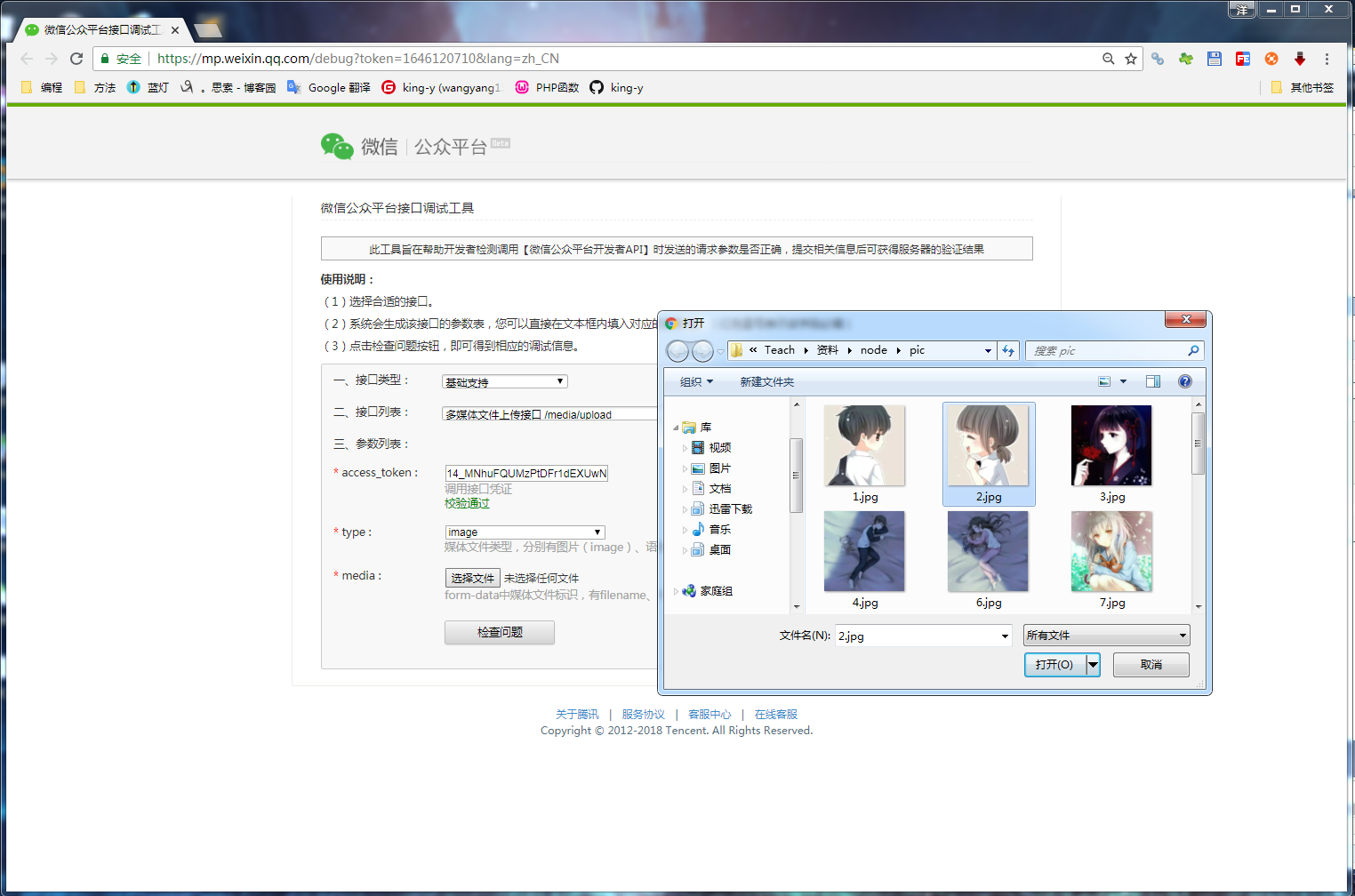The width and height of the screenshot is (1355, 896).
Task: Select 音乐 in the library tree
Action: (x=711, y=530)
